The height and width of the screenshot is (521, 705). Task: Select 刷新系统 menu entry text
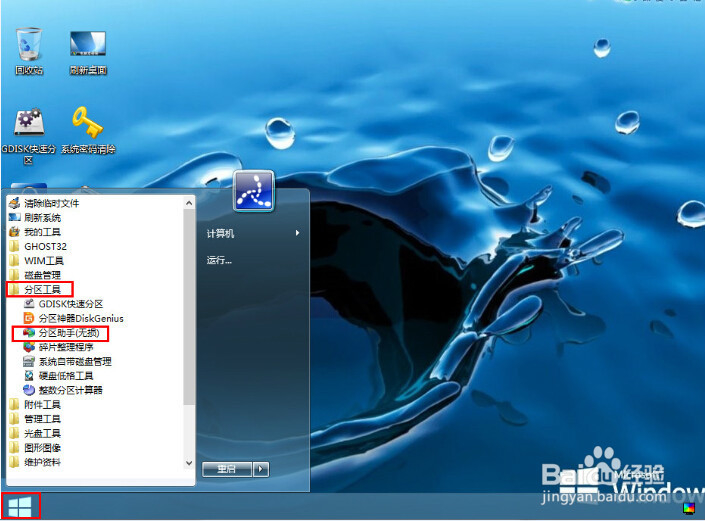[43, 218]
